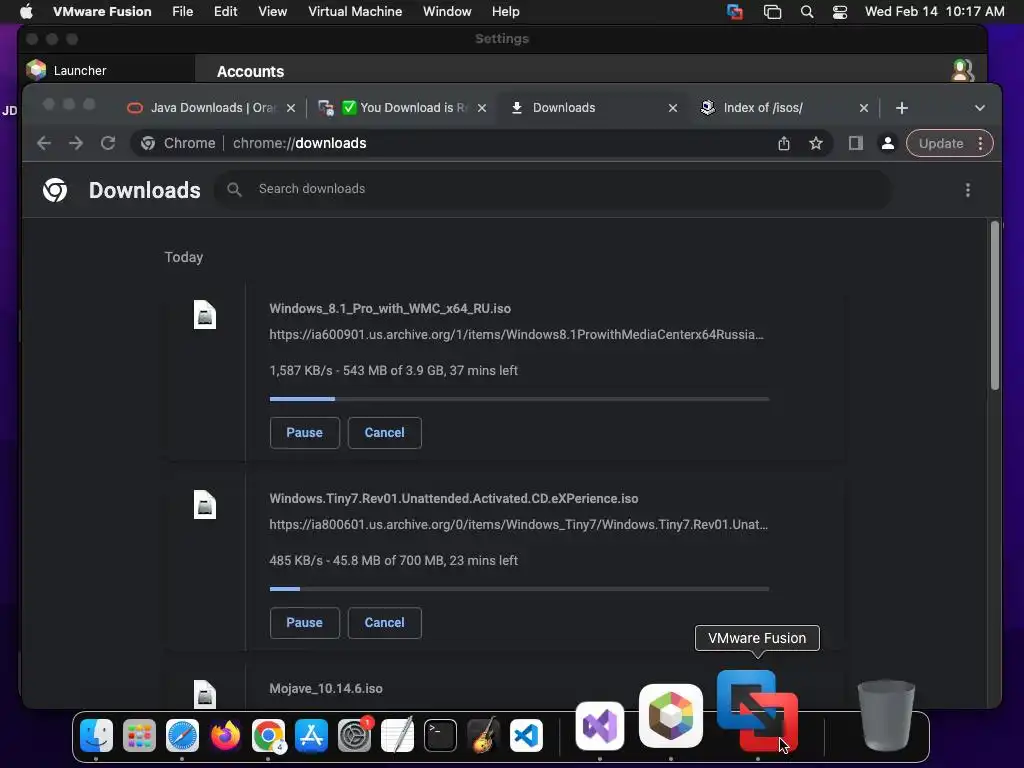Pause the Windows.Tiny7 ISO download

(304, 622)
